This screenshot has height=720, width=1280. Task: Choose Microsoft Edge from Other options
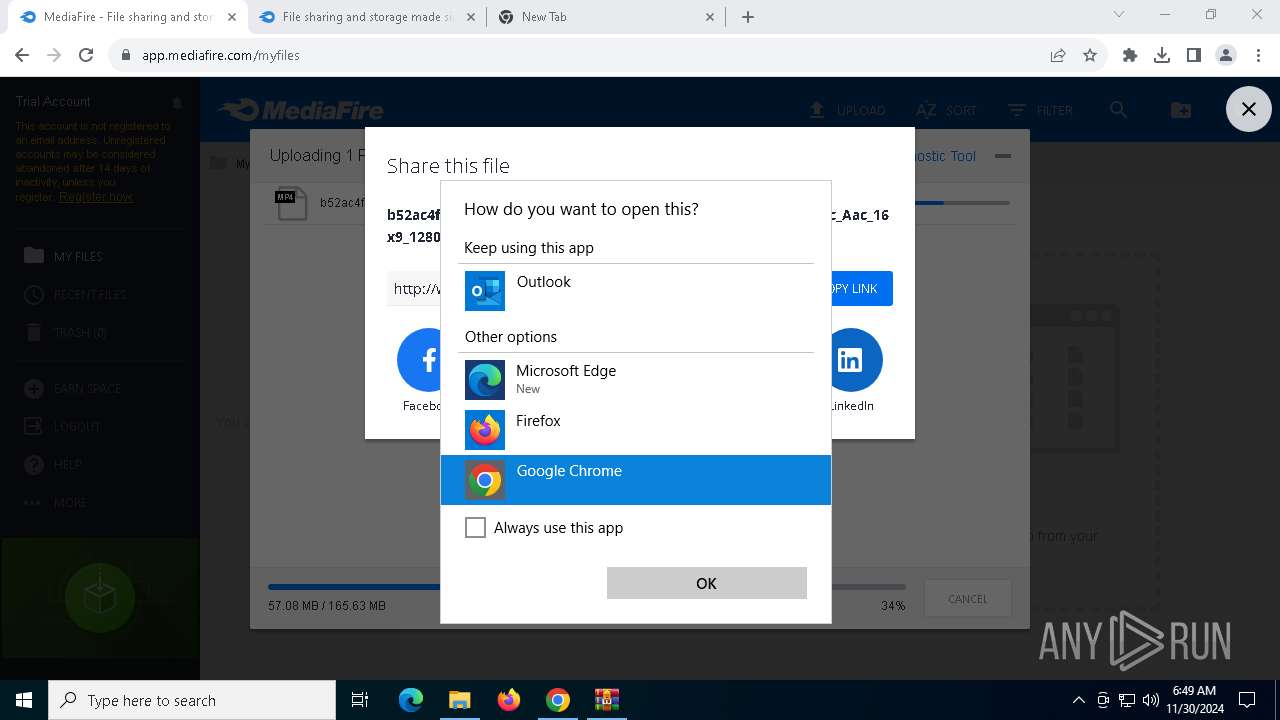pyautogui.click(x=635, y=380)
